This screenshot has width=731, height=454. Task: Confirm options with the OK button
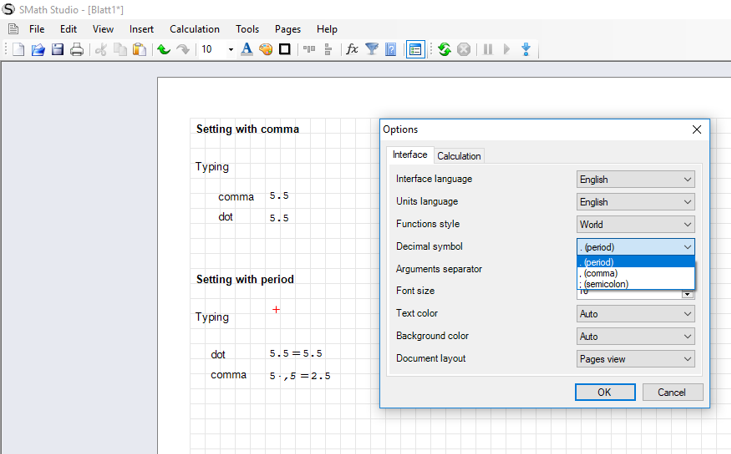point(604,392)
